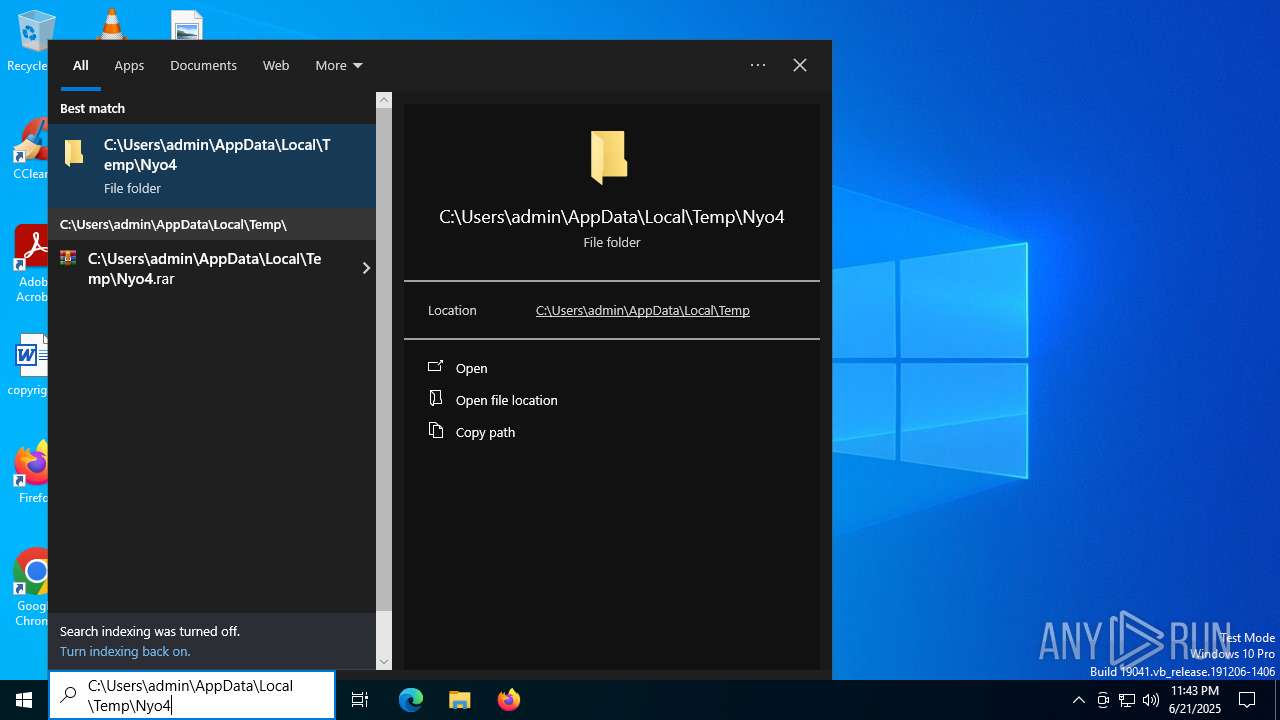
Task: Open the clock and date flyout
Action: click(x=1195, y=700)
